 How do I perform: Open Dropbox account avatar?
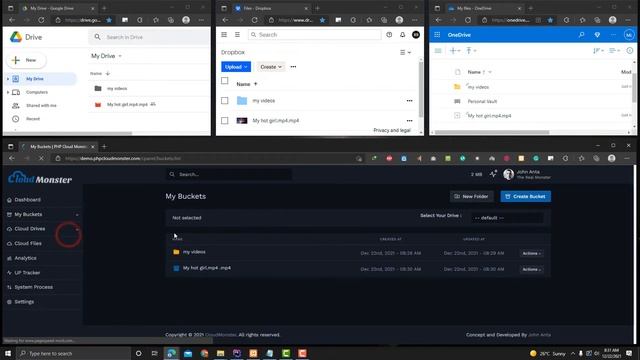click(x=416, y=35)
